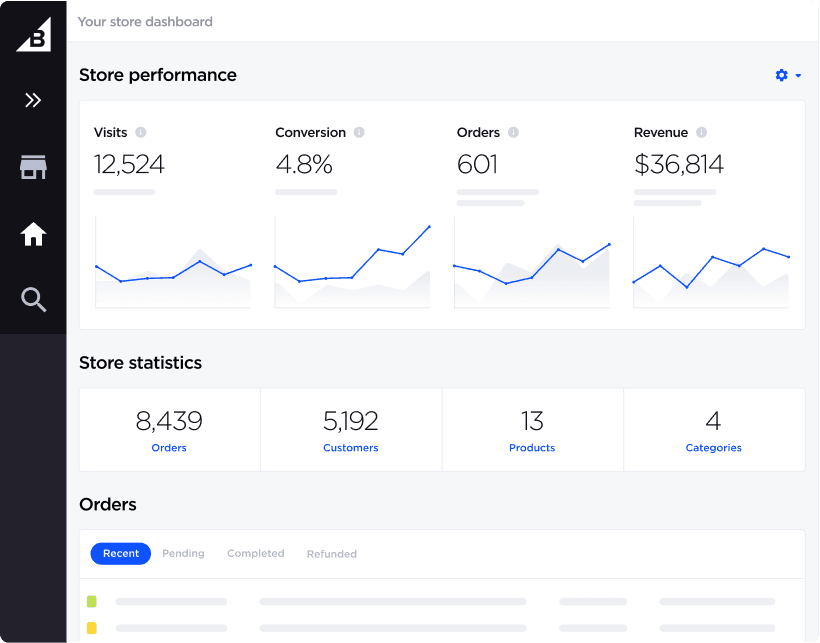Click the BigCommerce logo icon
Viewport: 820px width, 643px height.
tap(33, 36)
